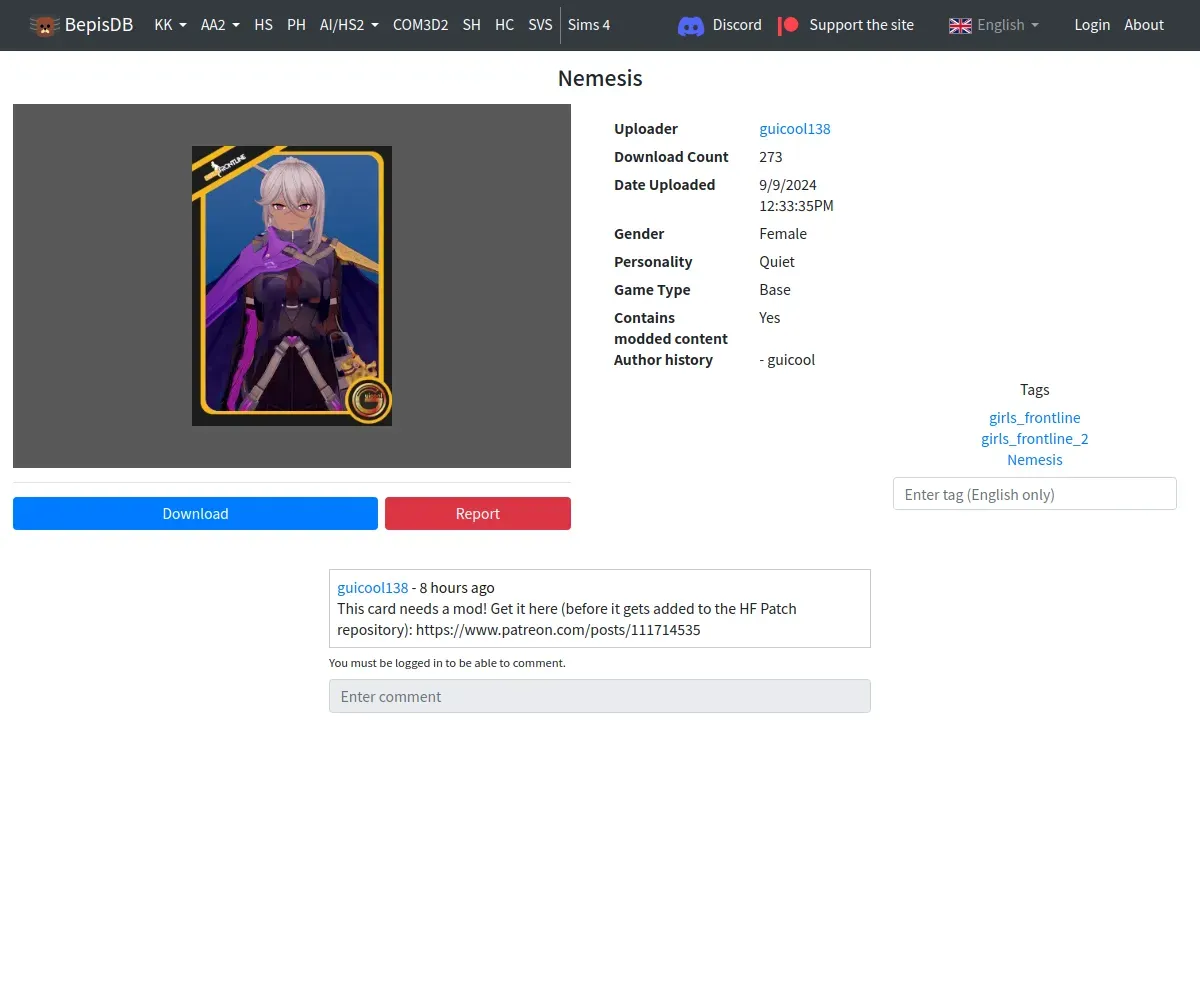Click the UK flag language icon

click(960, 25)
